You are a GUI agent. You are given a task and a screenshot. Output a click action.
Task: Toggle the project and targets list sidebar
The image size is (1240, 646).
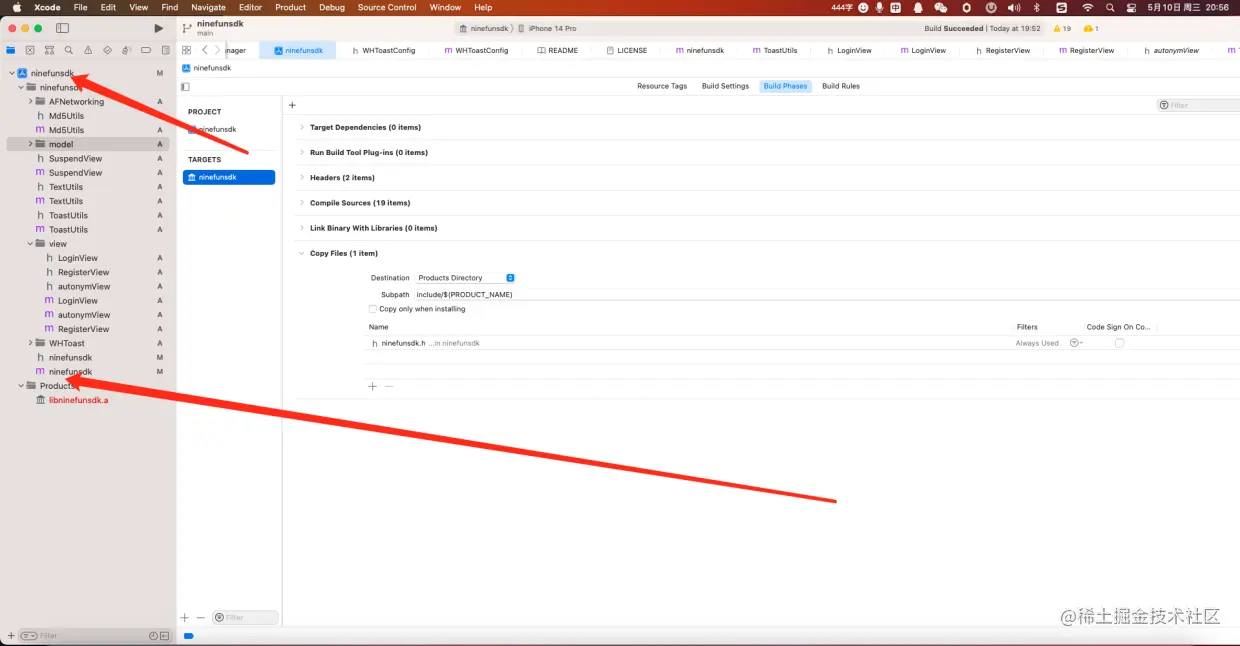point(186,87)
